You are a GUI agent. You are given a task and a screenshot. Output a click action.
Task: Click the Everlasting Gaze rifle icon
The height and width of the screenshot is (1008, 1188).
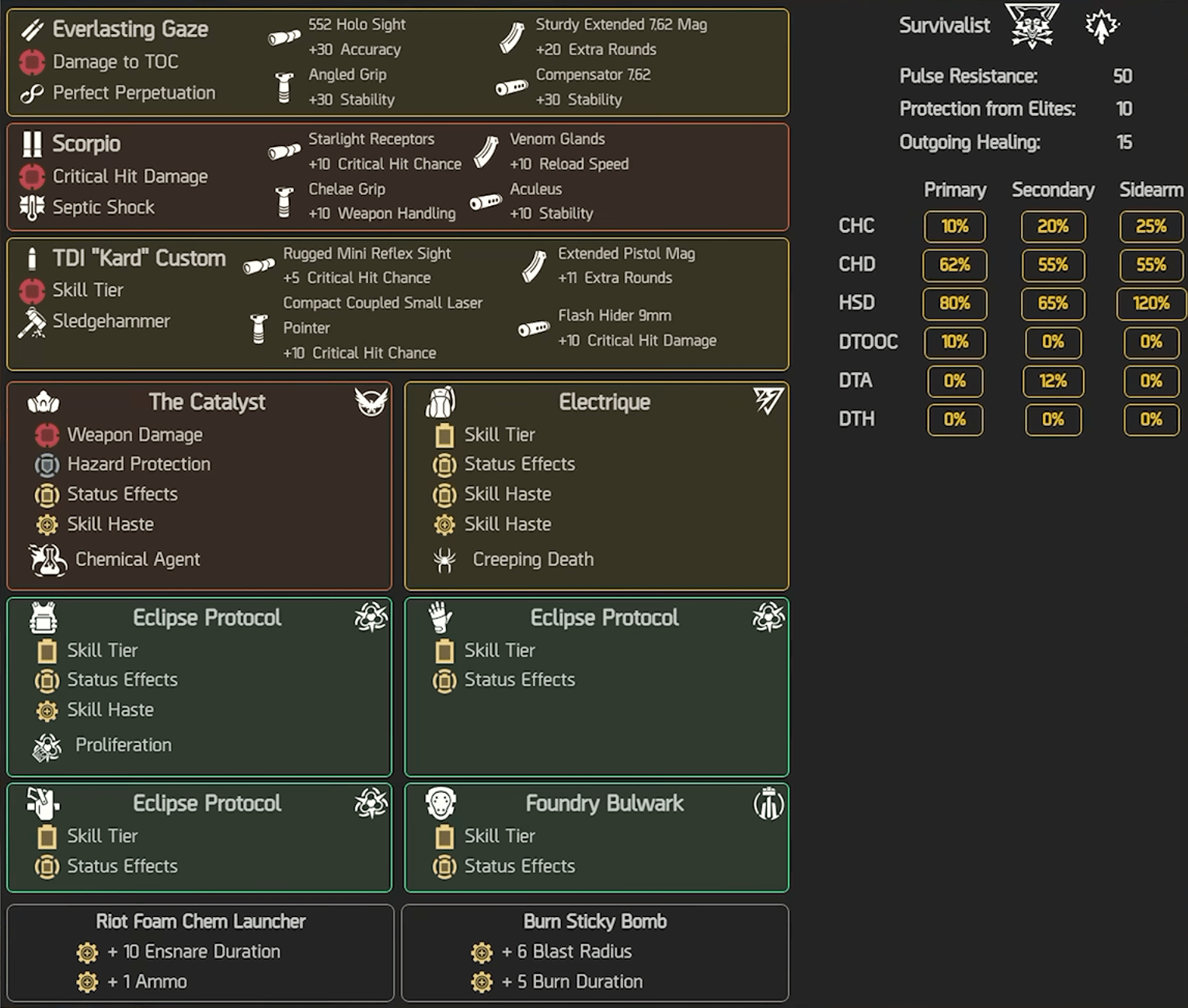click(x=32, y=30)
